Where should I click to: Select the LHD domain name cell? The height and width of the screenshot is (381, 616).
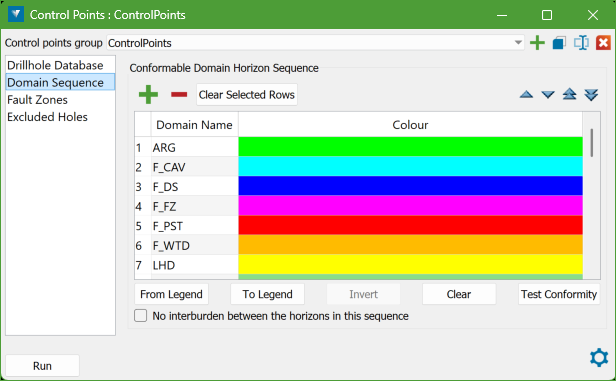[x=194, y=265]
